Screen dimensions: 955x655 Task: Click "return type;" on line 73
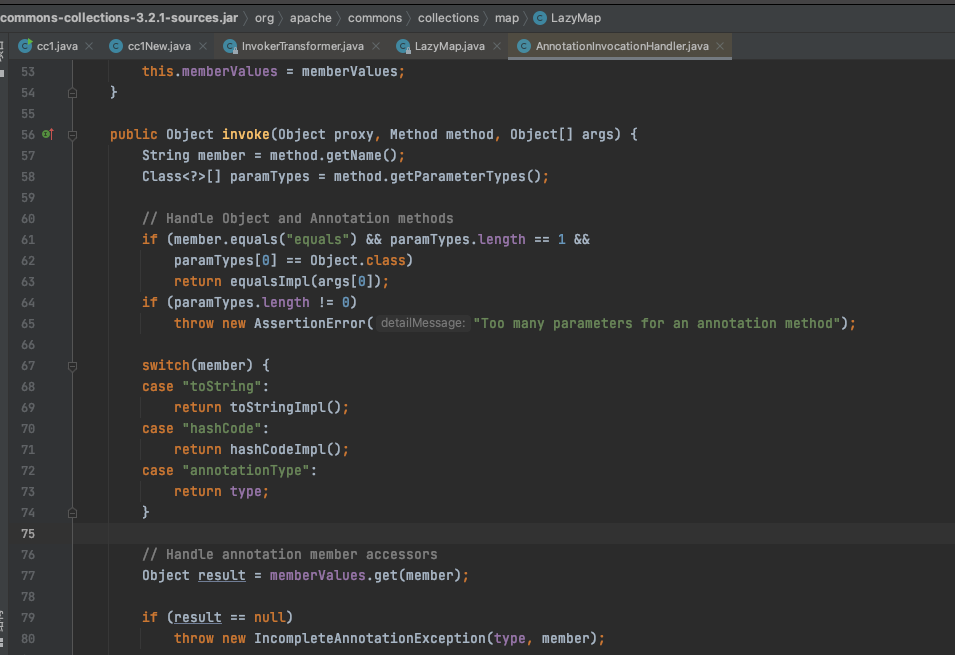(x=221, y=492)
